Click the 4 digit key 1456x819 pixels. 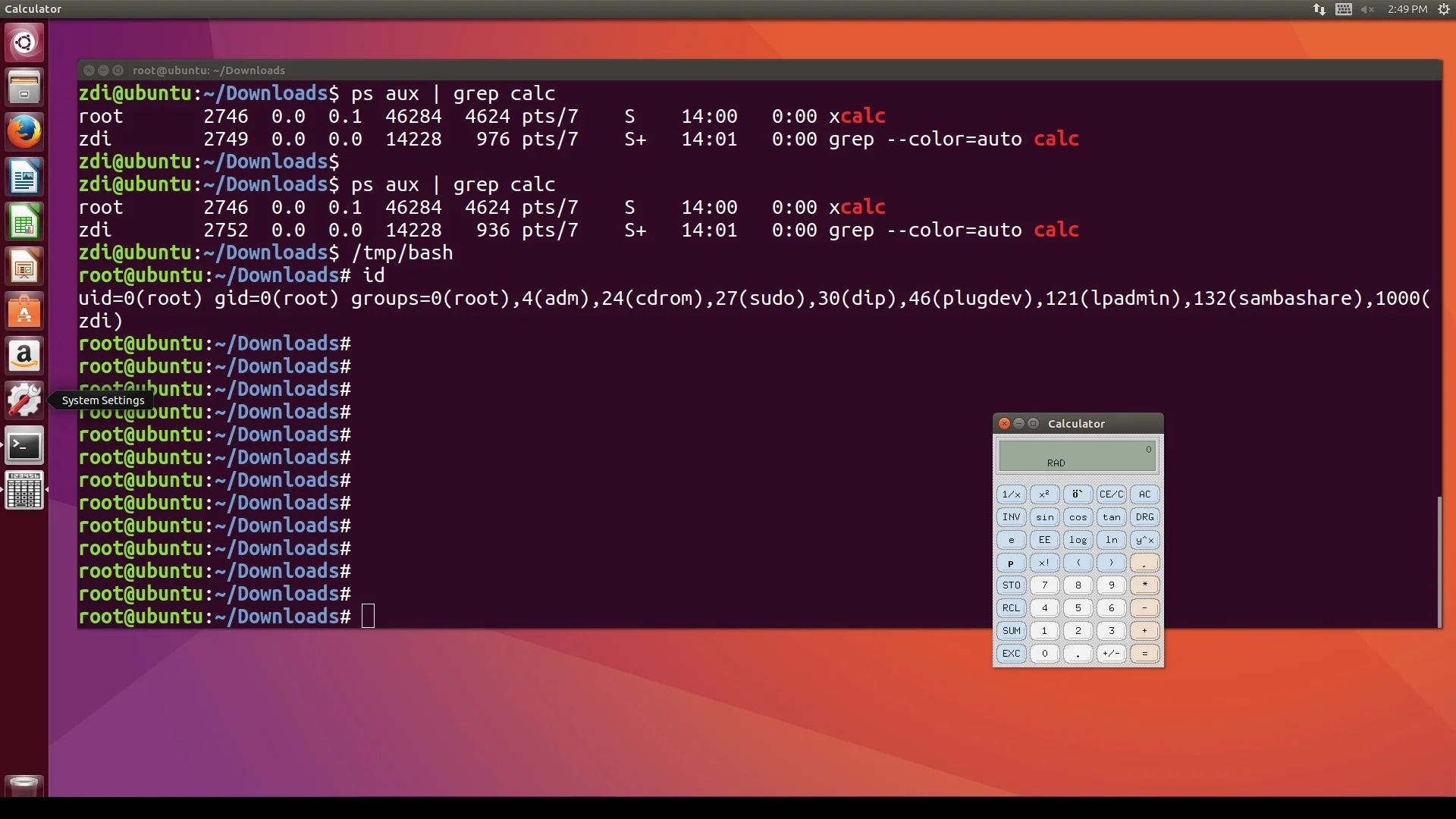click(1045, 608)
